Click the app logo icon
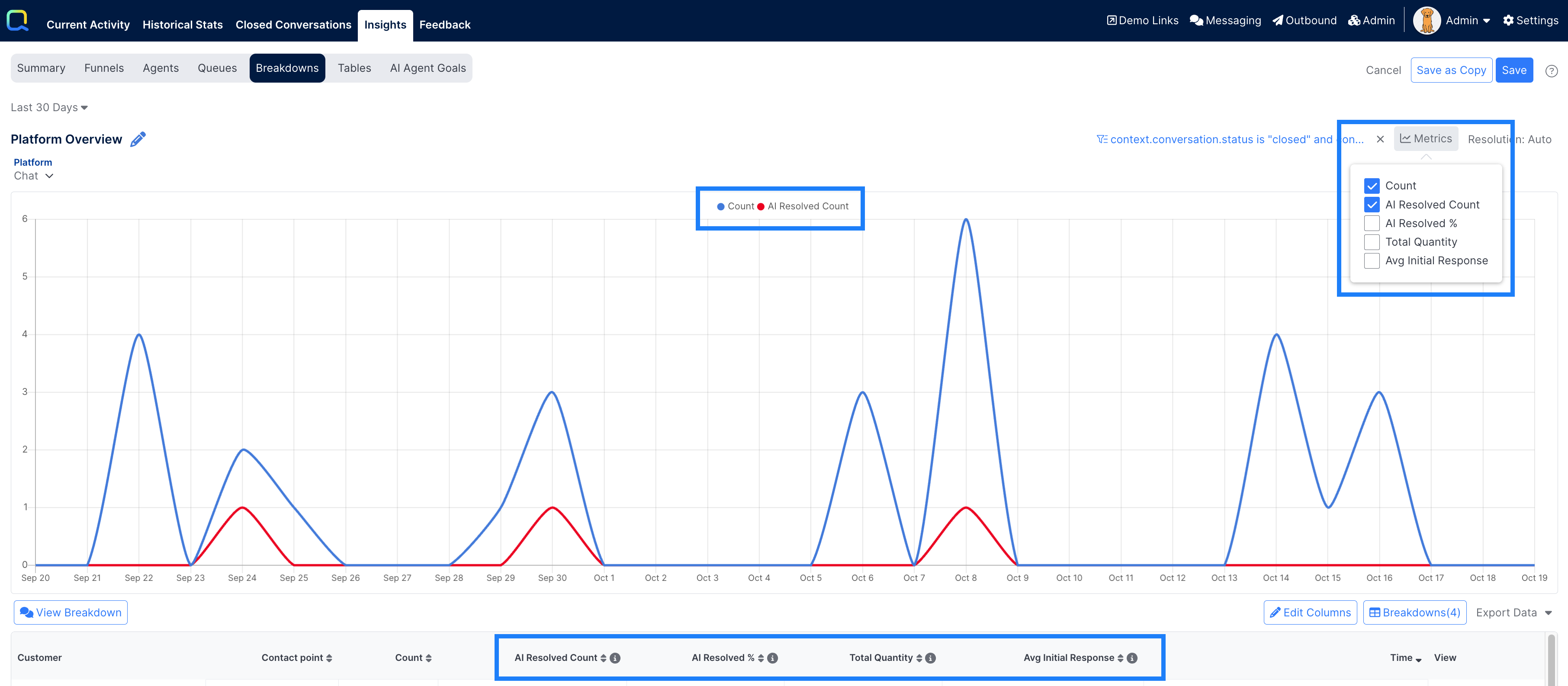The image size is (1568, 686). pyautogui.click(x=18, y=20)
